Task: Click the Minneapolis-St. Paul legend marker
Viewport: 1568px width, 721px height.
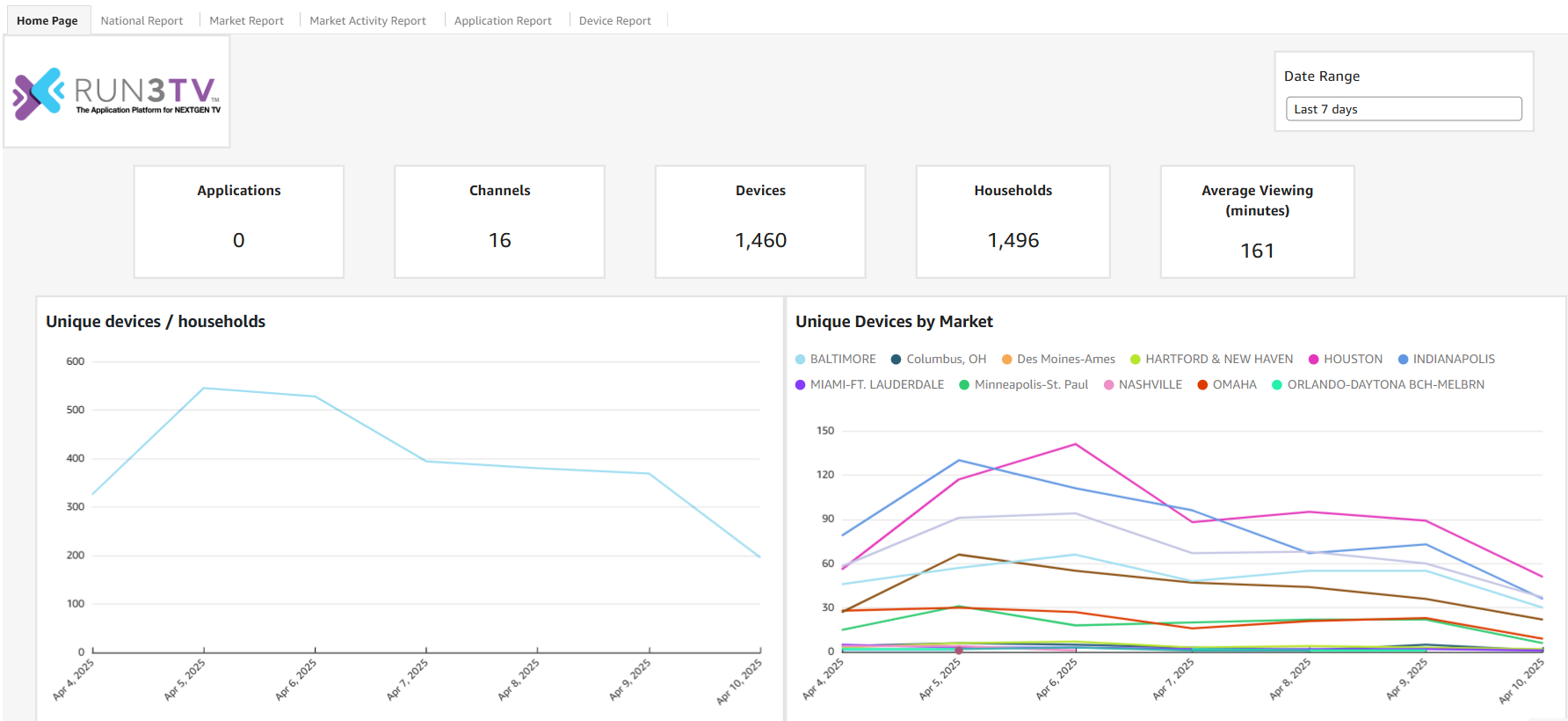Action: (964, 385)
